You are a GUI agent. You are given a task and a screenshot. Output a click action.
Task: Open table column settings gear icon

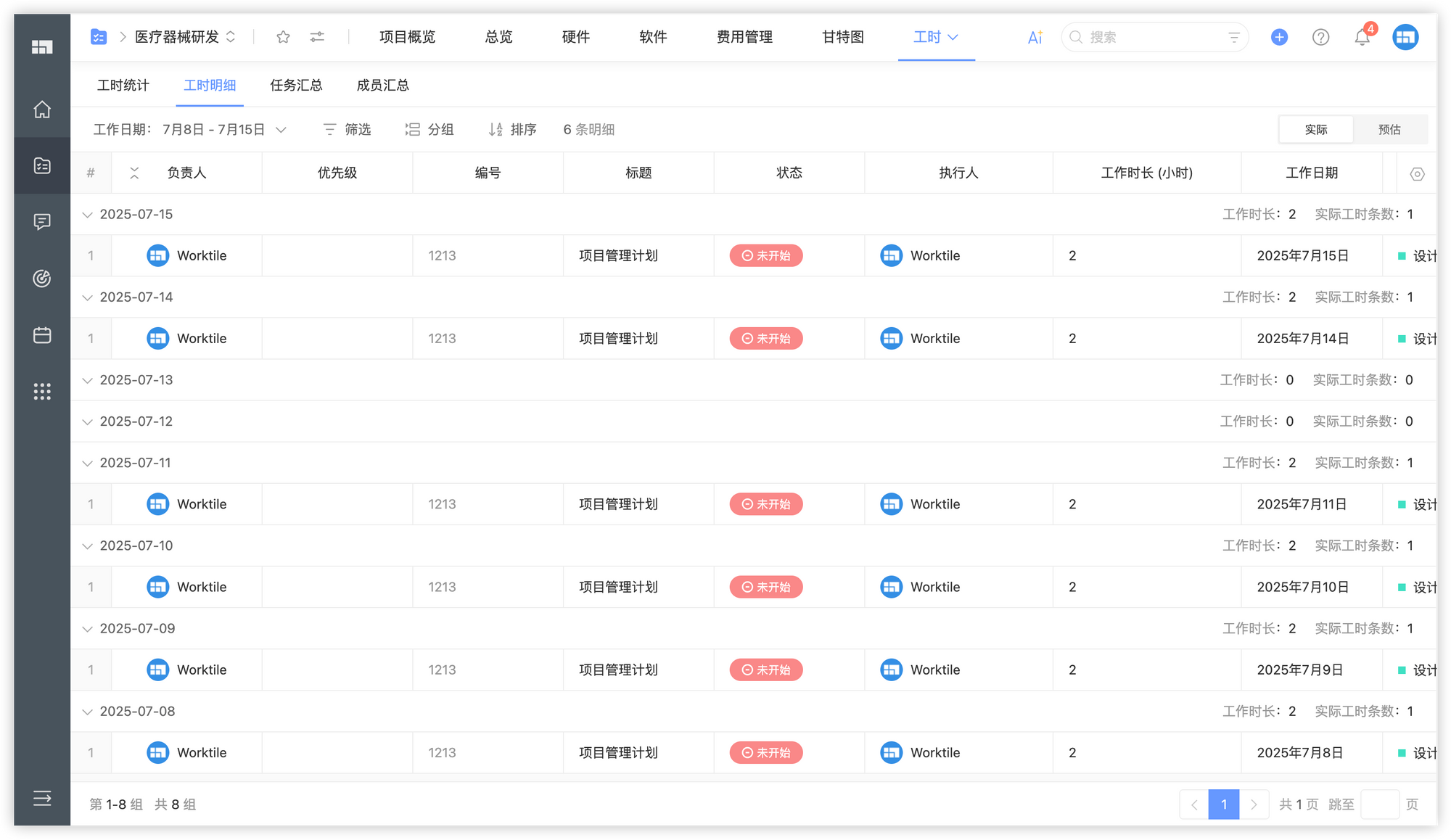click(x=1416, y=173)
